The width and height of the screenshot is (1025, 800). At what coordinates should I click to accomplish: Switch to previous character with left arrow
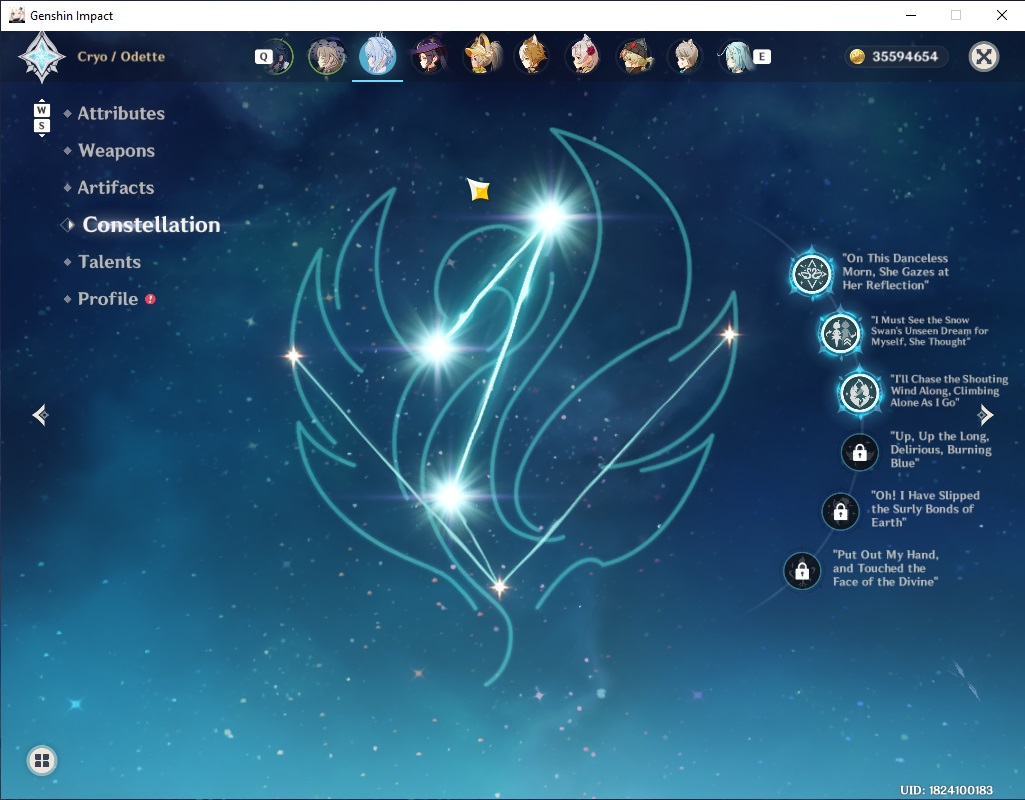(41, 414)
